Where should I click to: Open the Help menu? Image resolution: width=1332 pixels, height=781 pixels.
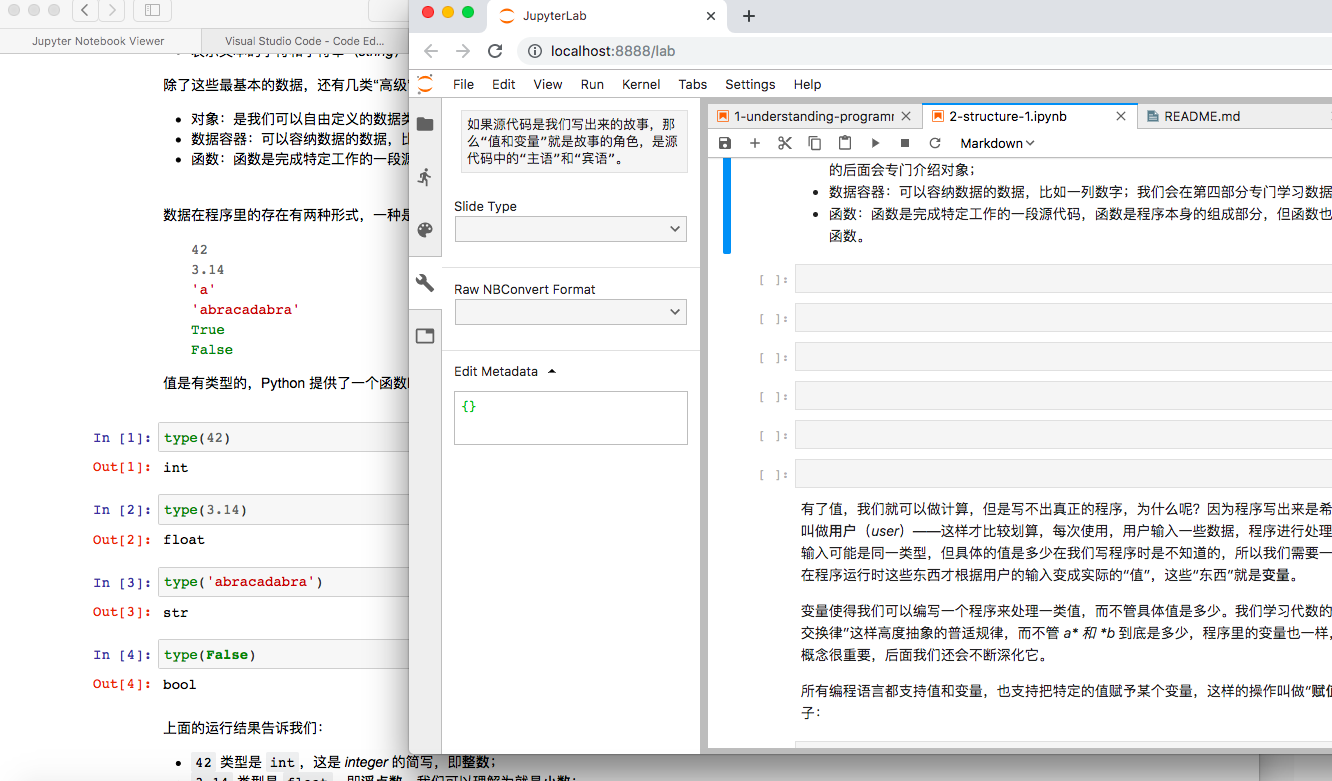click(x=807, y=84)
